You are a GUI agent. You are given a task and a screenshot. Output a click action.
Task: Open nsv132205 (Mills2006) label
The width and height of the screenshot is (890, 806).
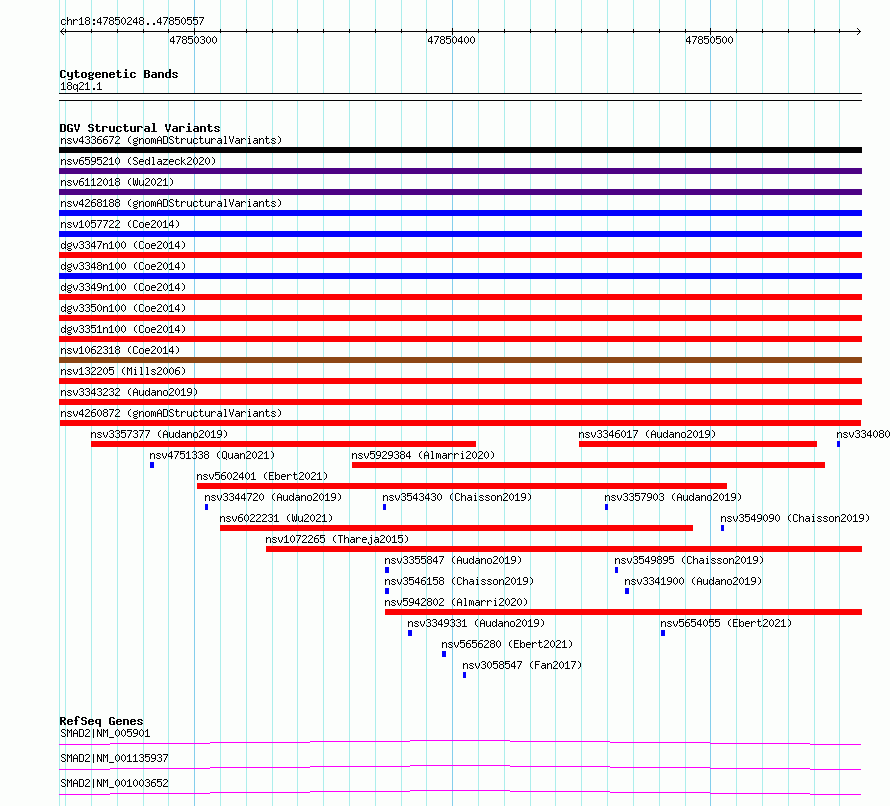123,371
